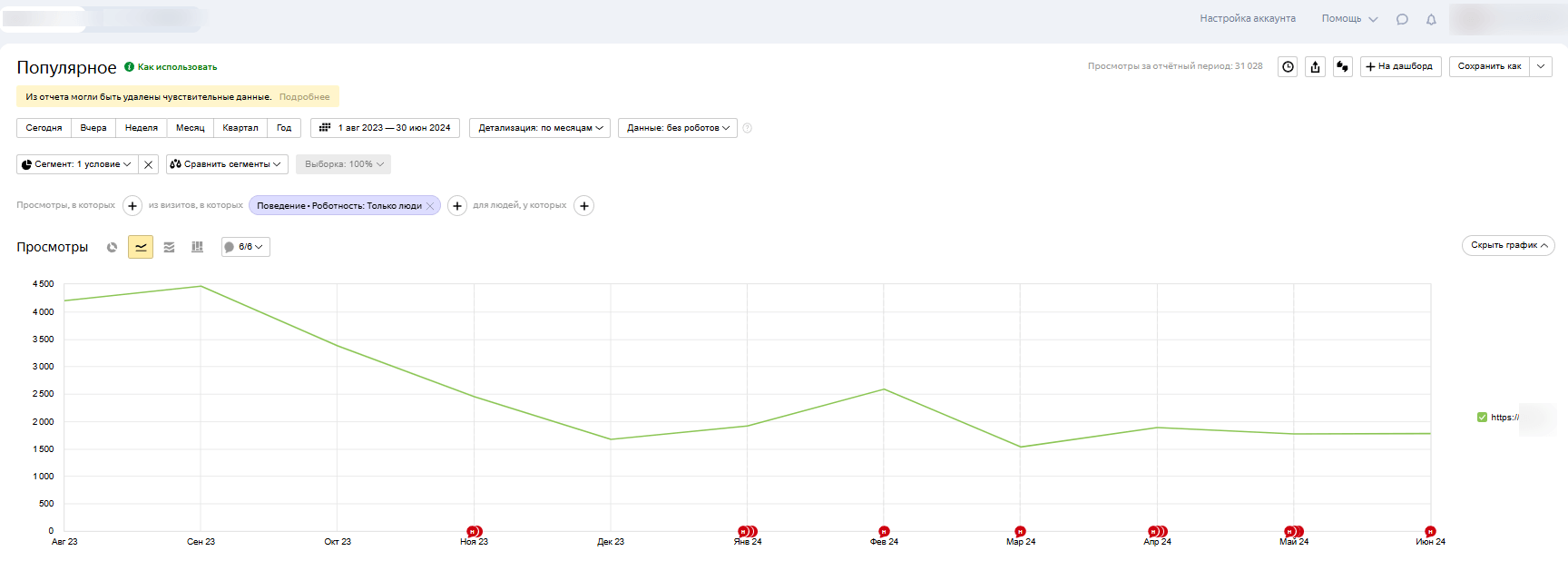Click the 'Сохранить как' button

pos(1489,66)
